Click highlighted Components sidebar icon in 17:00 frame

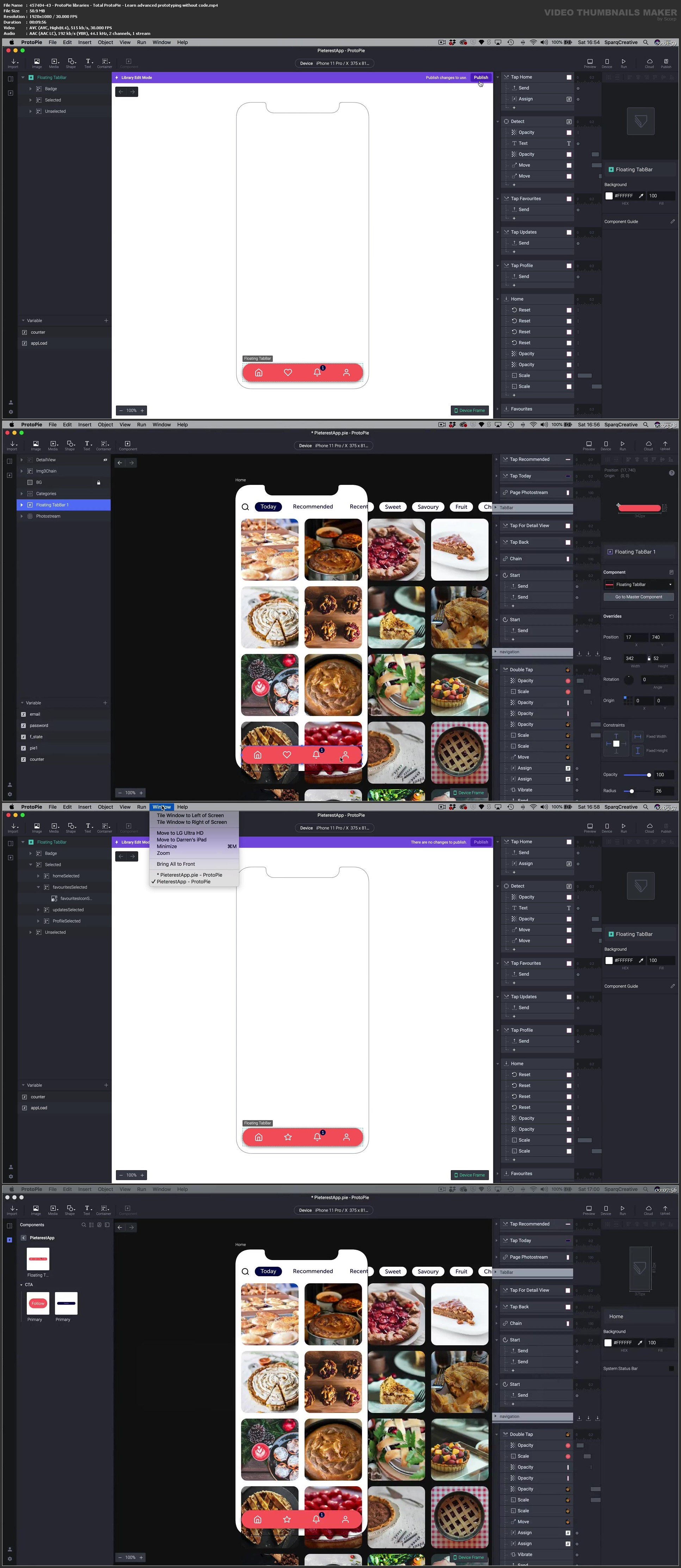[10, 1240]
